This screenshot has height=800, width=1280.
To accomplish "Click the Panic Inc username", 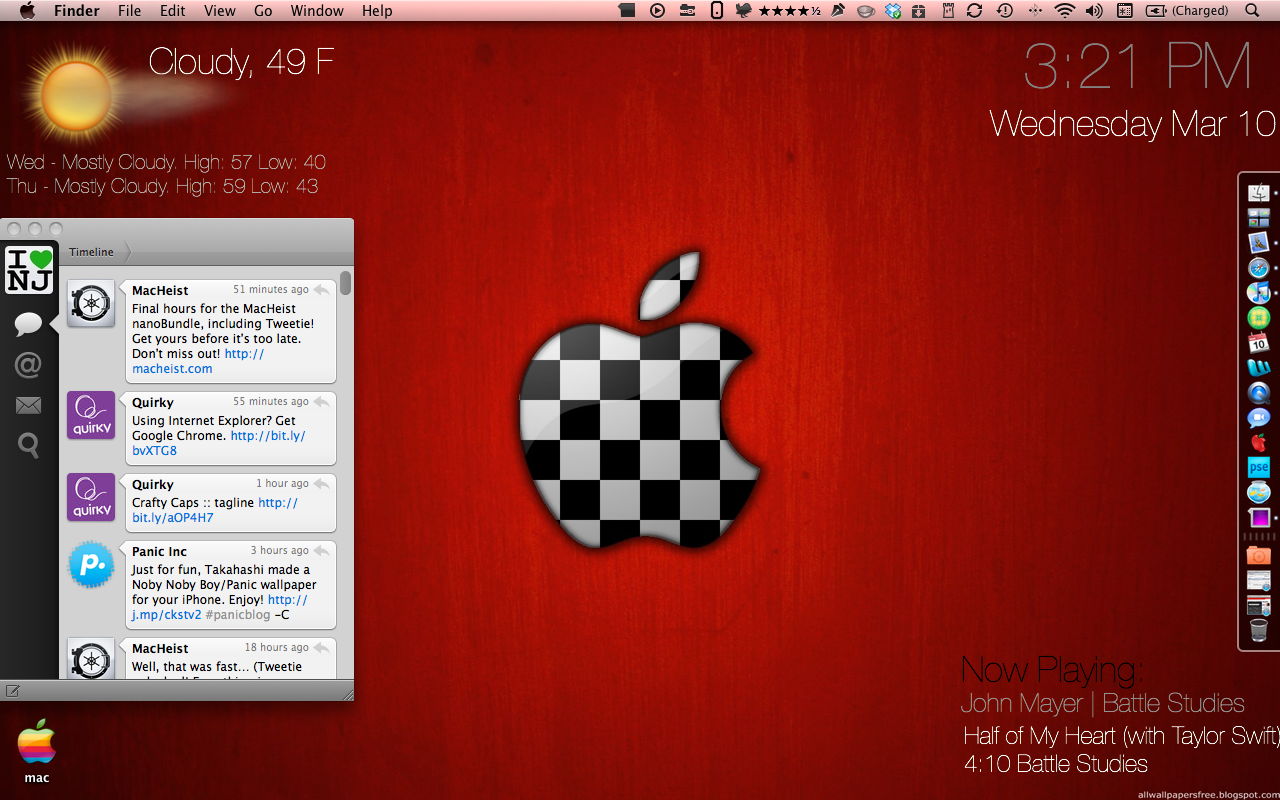I will 159,552.
